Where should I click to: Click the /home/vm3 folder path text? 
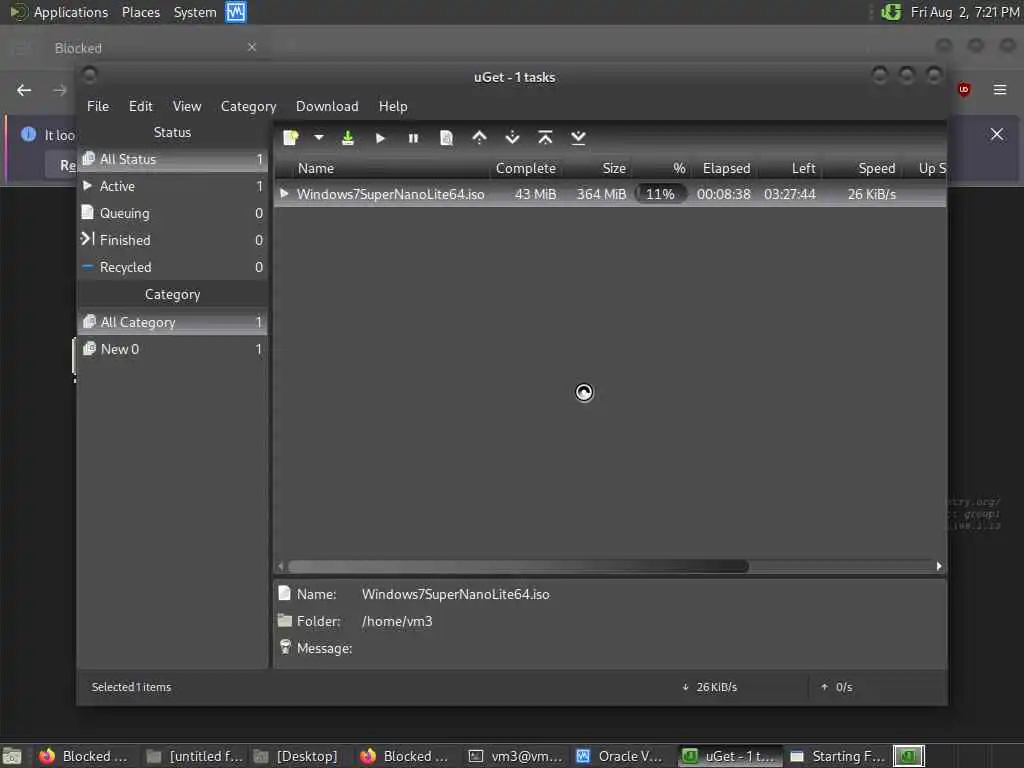tap(397, 621)
